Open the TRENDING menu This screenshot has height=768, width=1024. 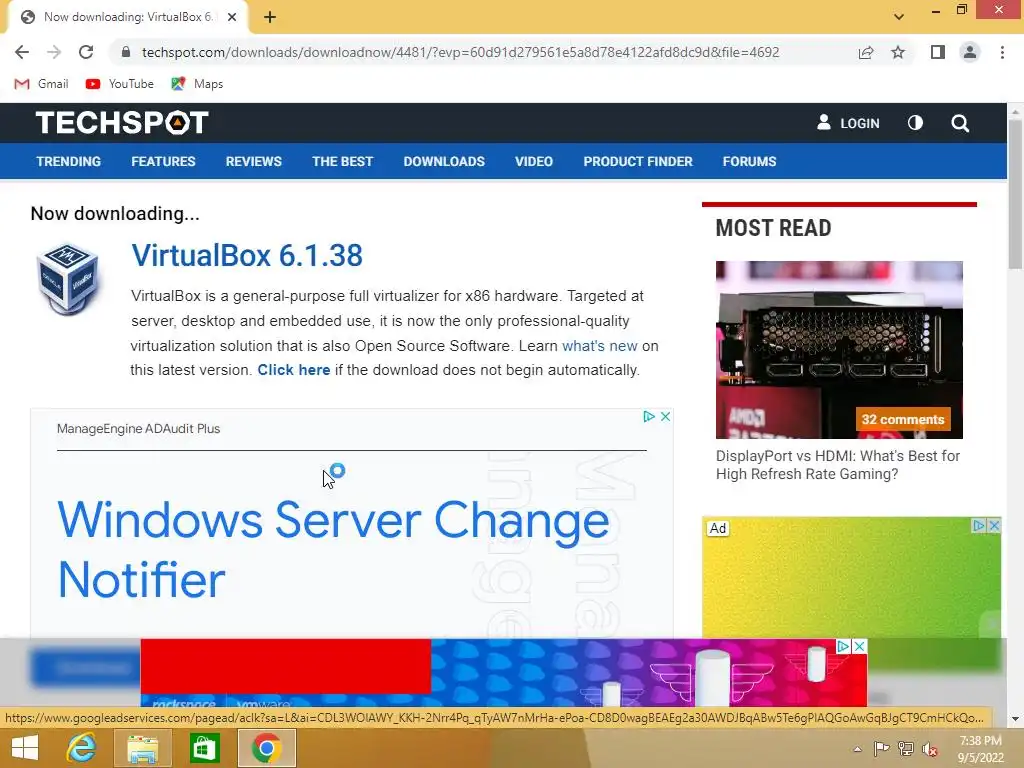pos(69,161)
